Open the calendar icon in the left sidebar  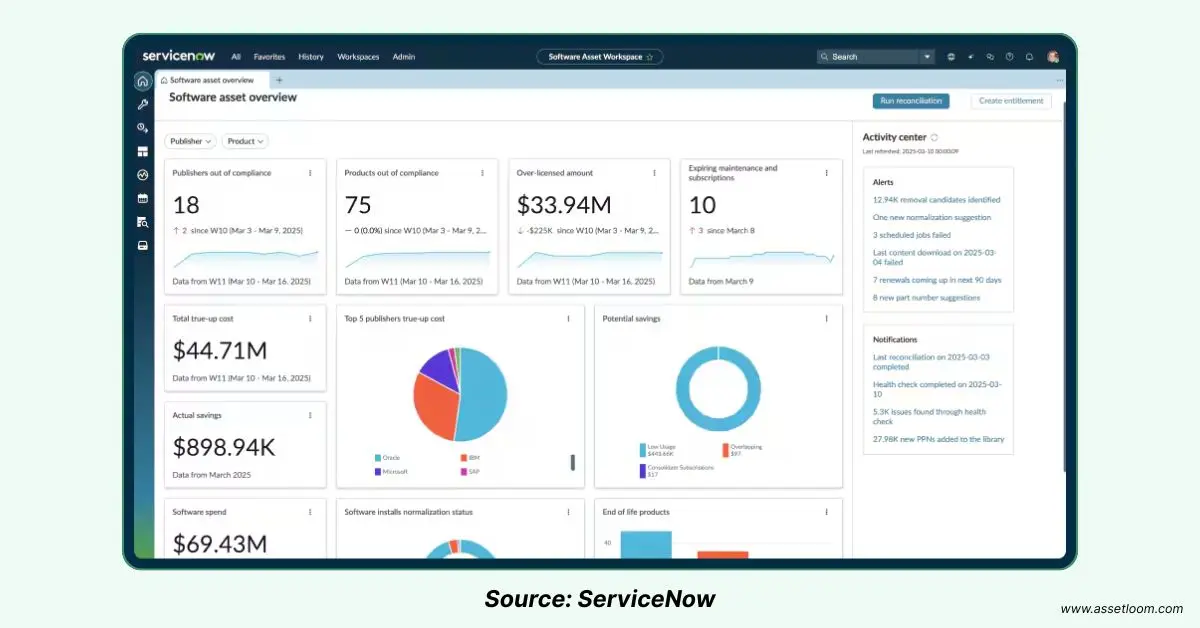pos(143,198)
